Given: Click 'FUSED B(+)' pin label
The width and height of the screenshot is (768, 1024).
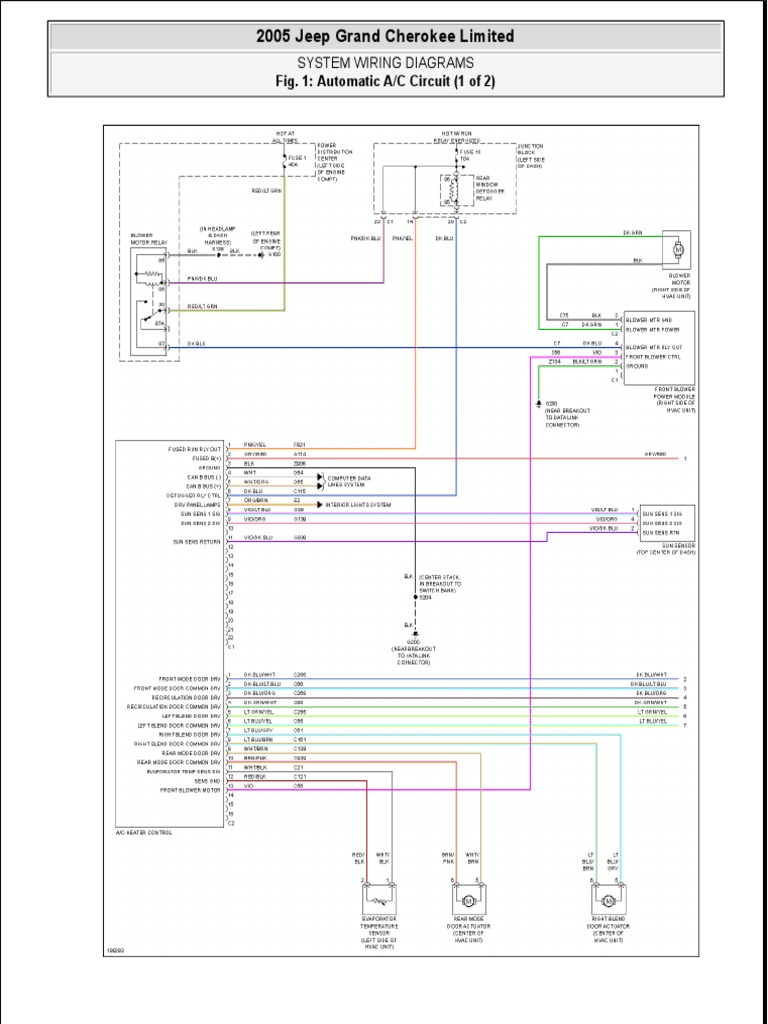Looking at the screenshot, I should coord(206,458).
